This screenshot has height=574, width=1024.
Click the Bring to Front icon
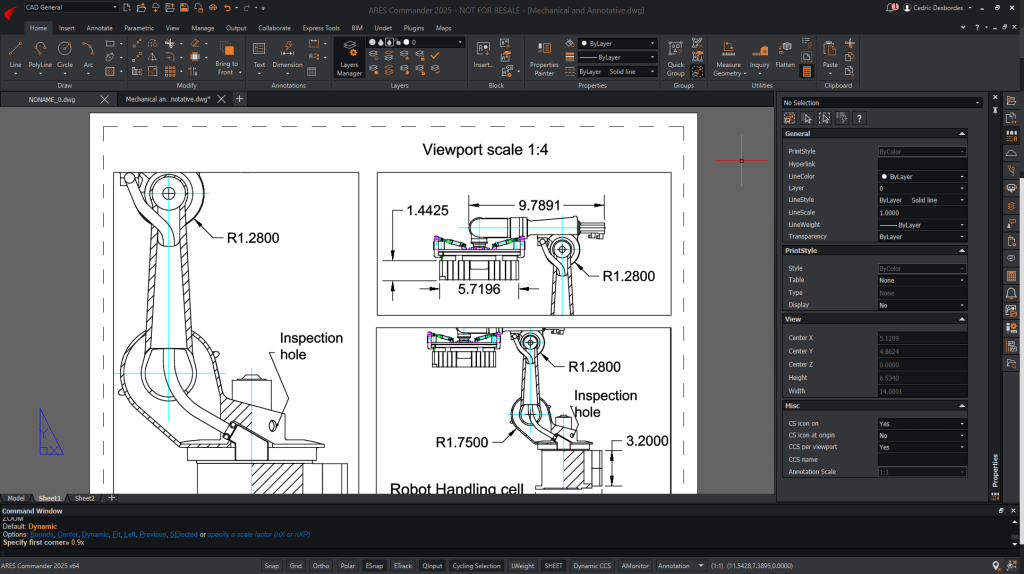pyautogui.click(x=226, y=50)
